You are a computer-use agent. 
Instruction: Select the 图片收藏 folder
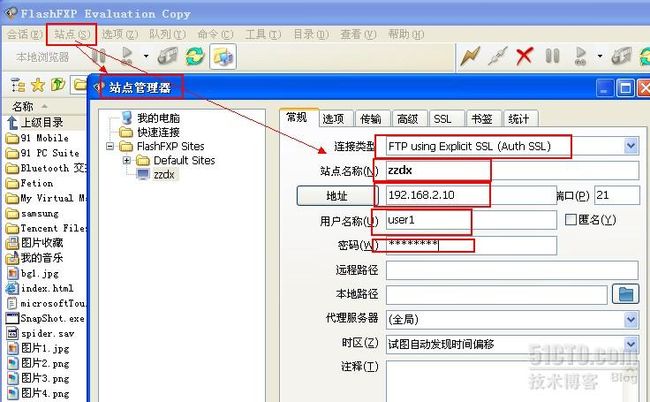tap(41, 242)
